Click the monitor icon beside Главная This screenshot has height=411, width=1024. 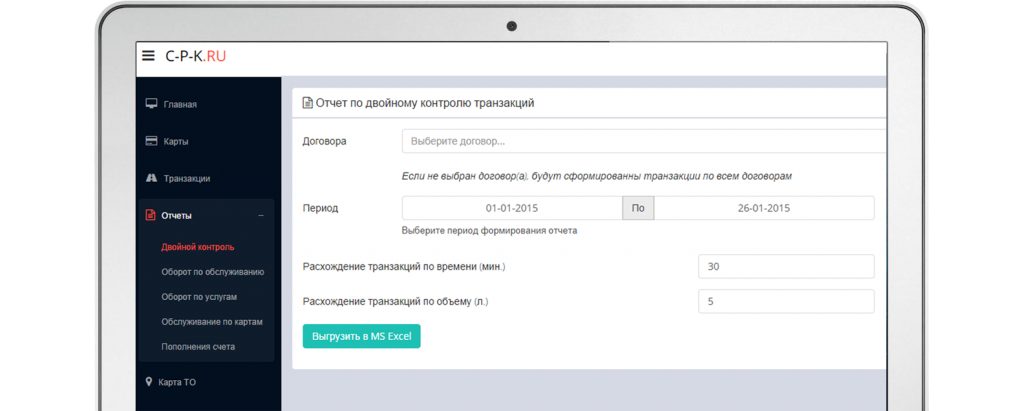tap(151, 104)
